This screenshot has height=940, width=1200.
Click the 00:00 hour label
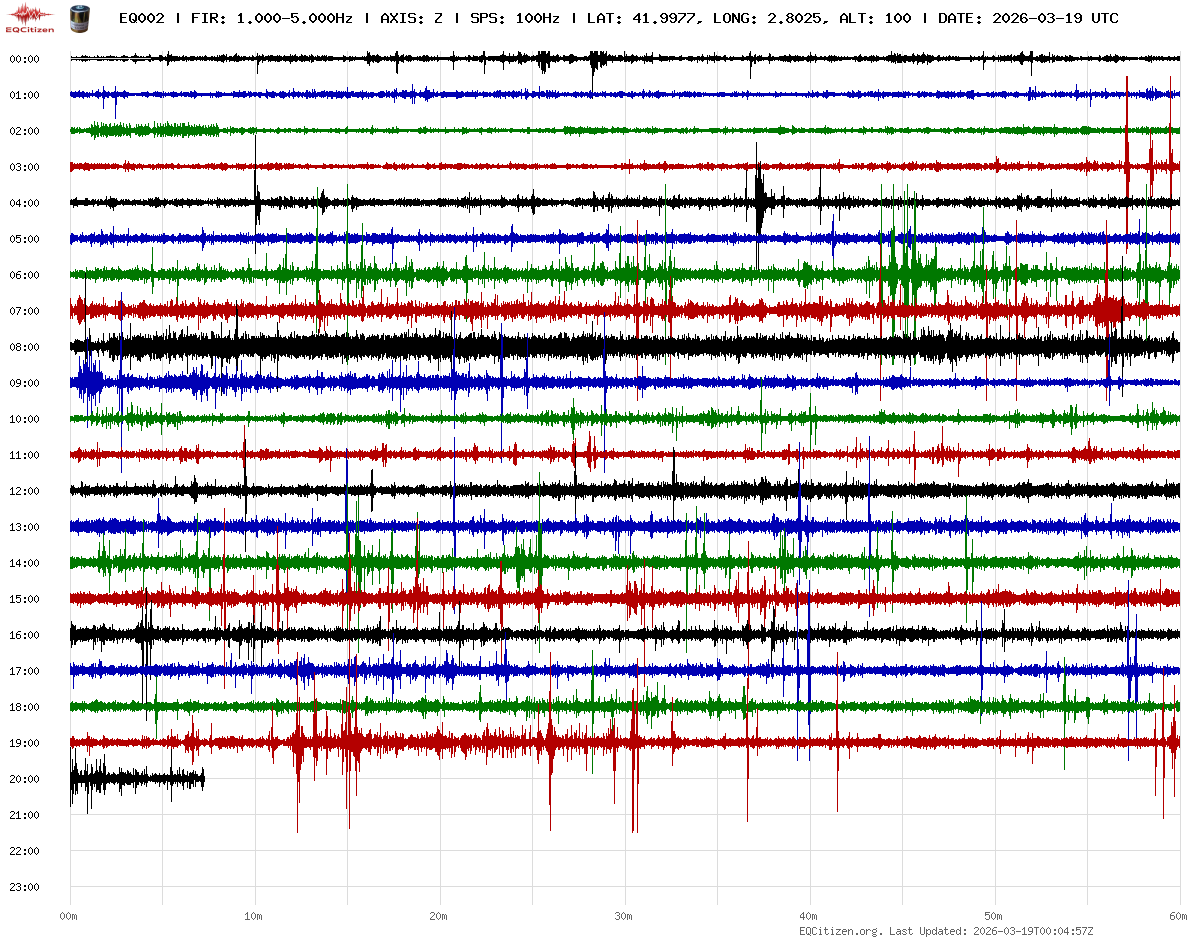pos(24,59)
